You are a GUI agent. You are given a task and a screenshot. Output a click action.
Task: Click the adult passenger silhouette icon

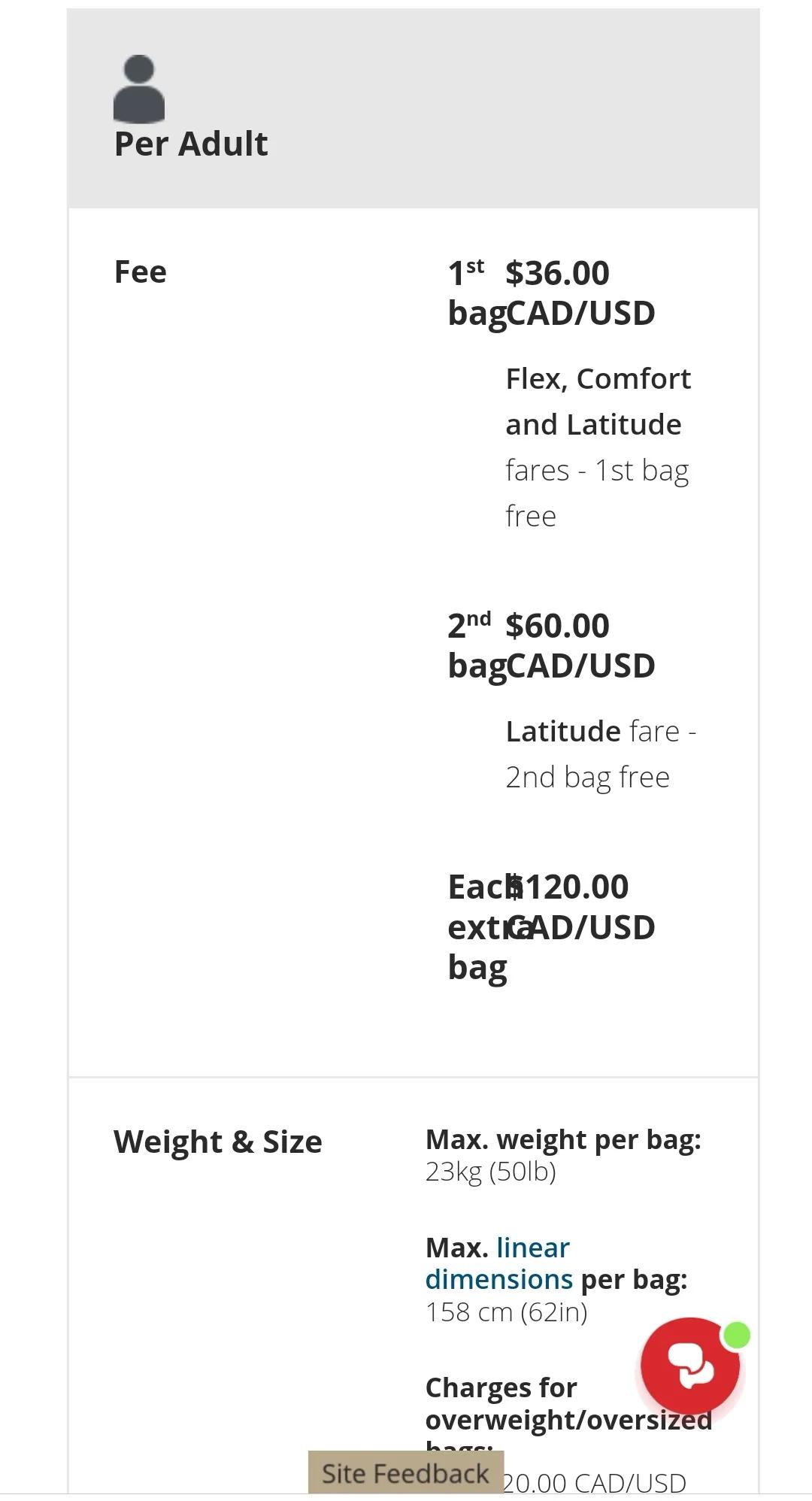(x=139, y=89)
